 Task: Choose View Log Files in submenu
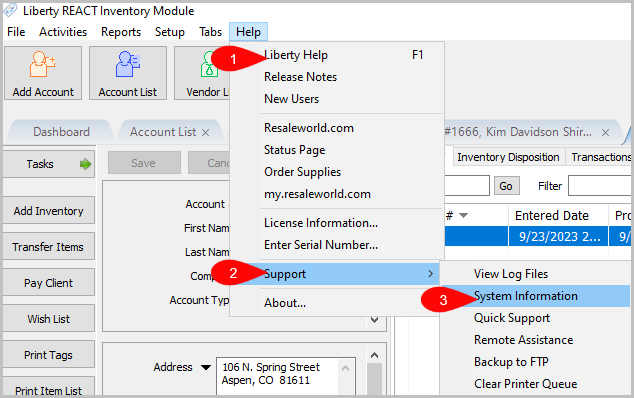tap(535, 274)
